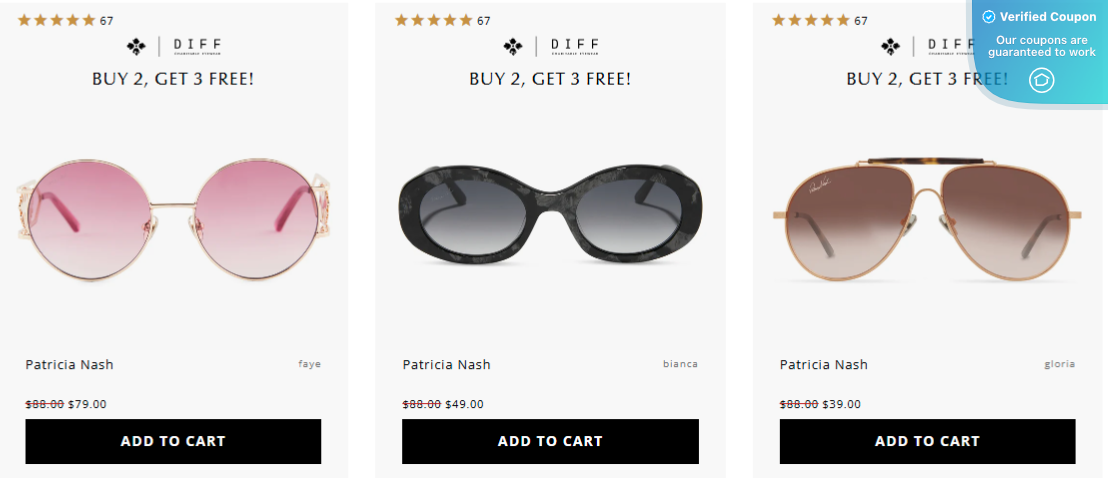1108x479 pixels.
Task: Click the Patricia Nash name on faye card
Action: pos(69,365)
